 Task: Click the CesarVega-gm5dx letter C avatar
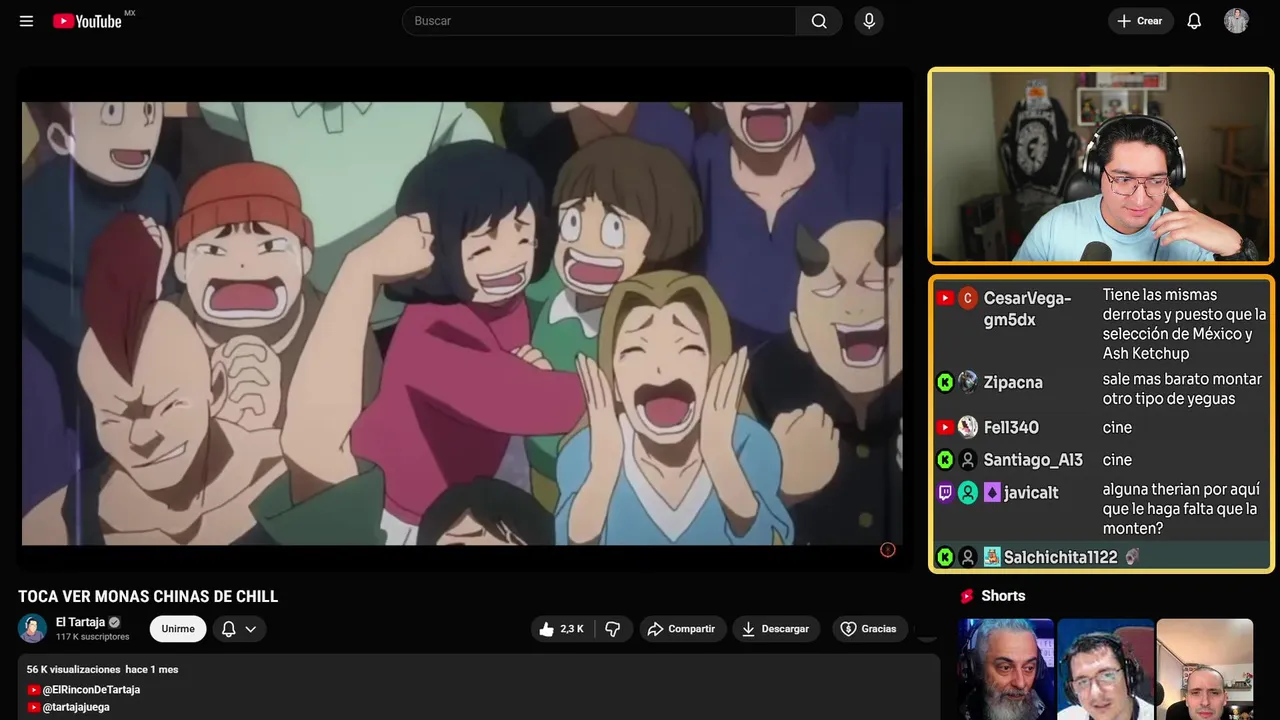(968, 298)
